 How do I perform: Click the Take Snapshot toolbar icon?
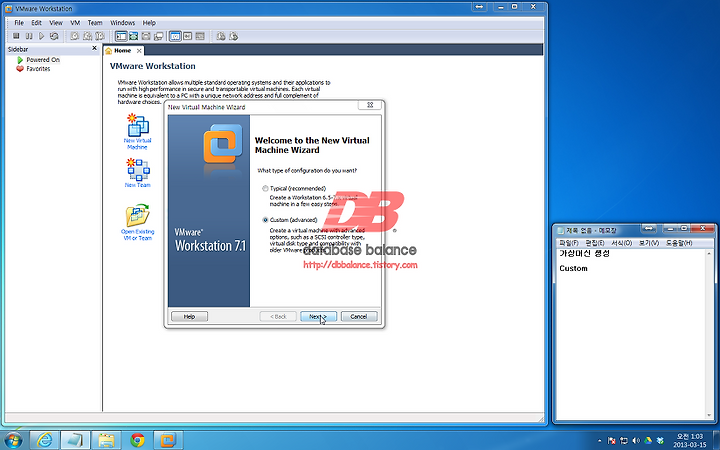click(74, 36)
